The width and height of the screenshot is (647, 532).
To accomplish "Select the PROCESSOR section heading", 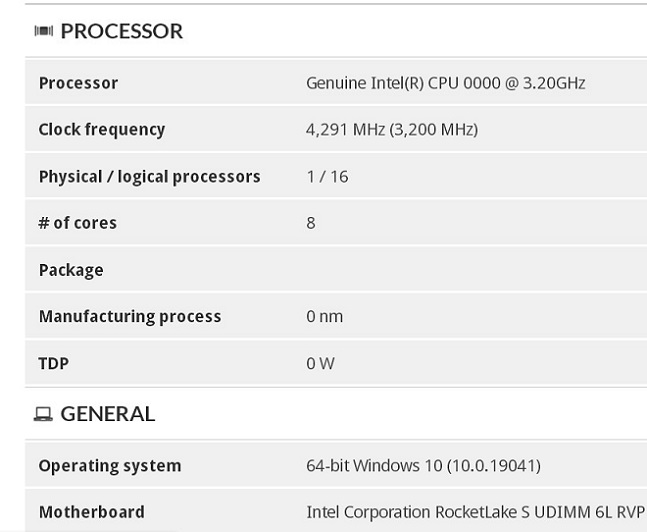I will 121,31.
